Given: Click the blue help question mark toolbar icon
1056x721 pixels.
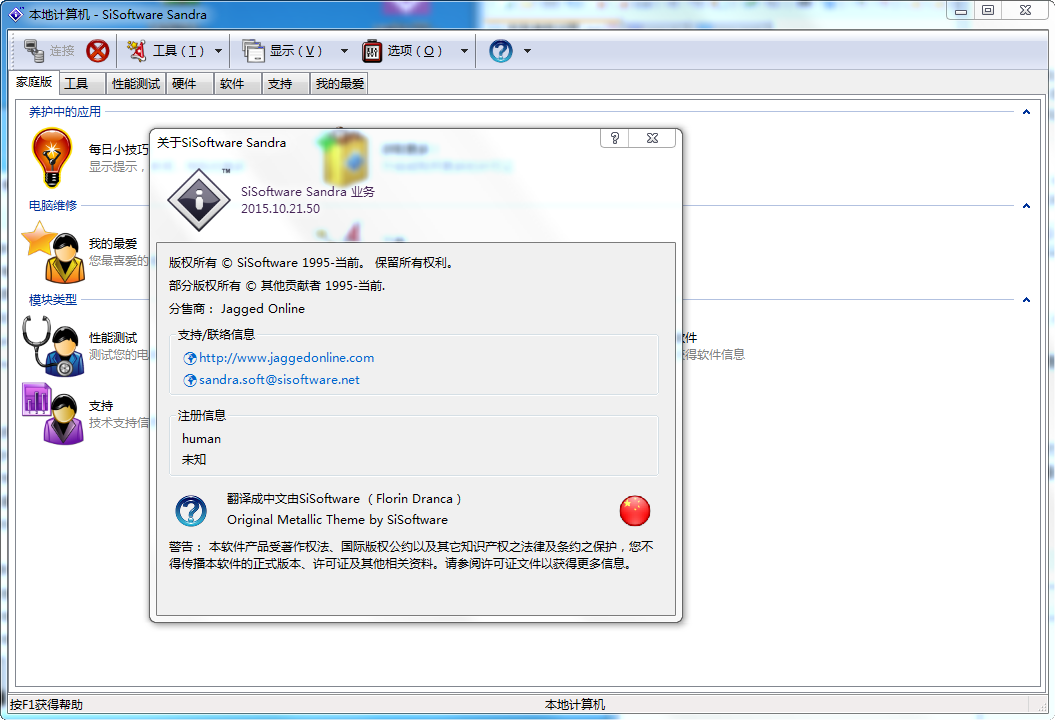Looking at the screenshot, I should click(x=501, y=51).
